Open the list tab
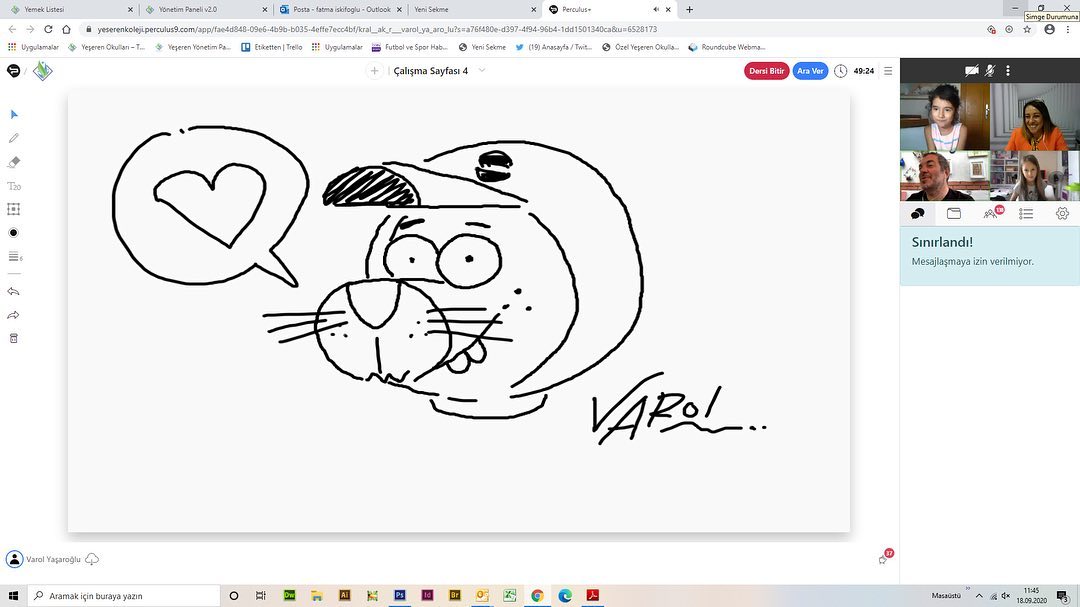The width and height of the screenshot is (1080, 607). point(1026,214)
